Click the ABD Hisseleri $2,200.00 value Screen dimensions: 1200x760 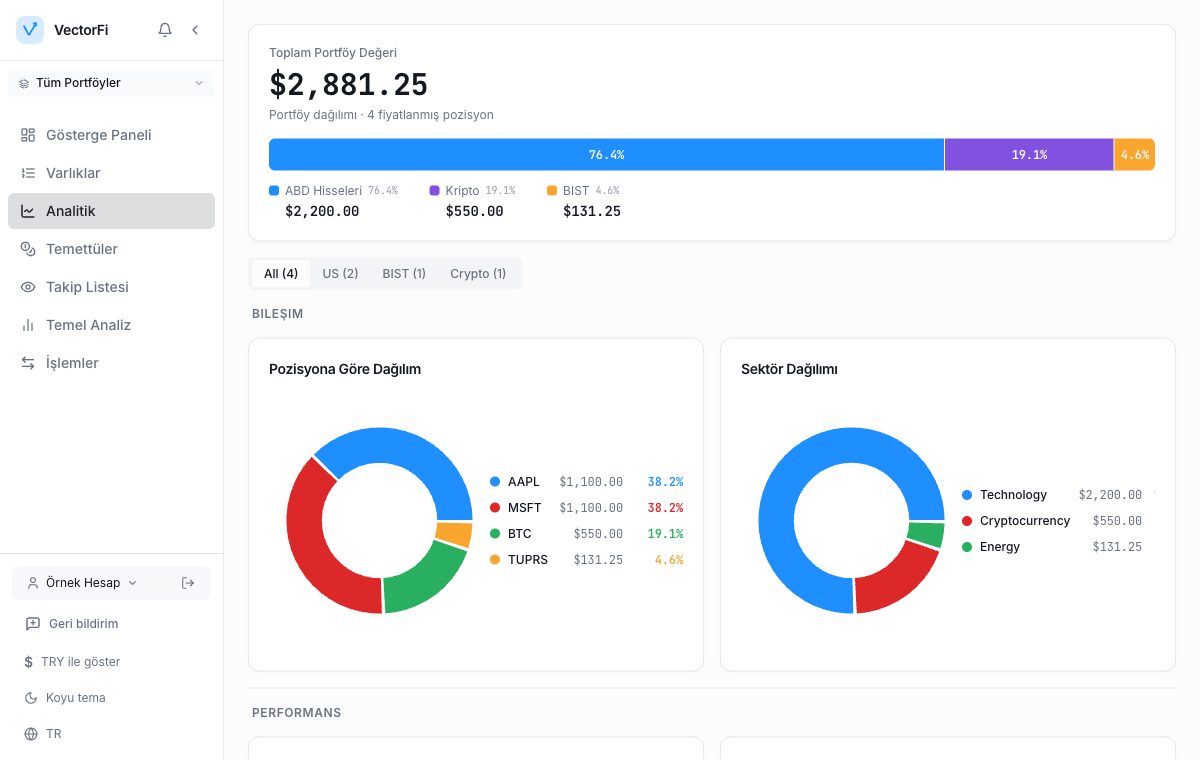(322, 212)
